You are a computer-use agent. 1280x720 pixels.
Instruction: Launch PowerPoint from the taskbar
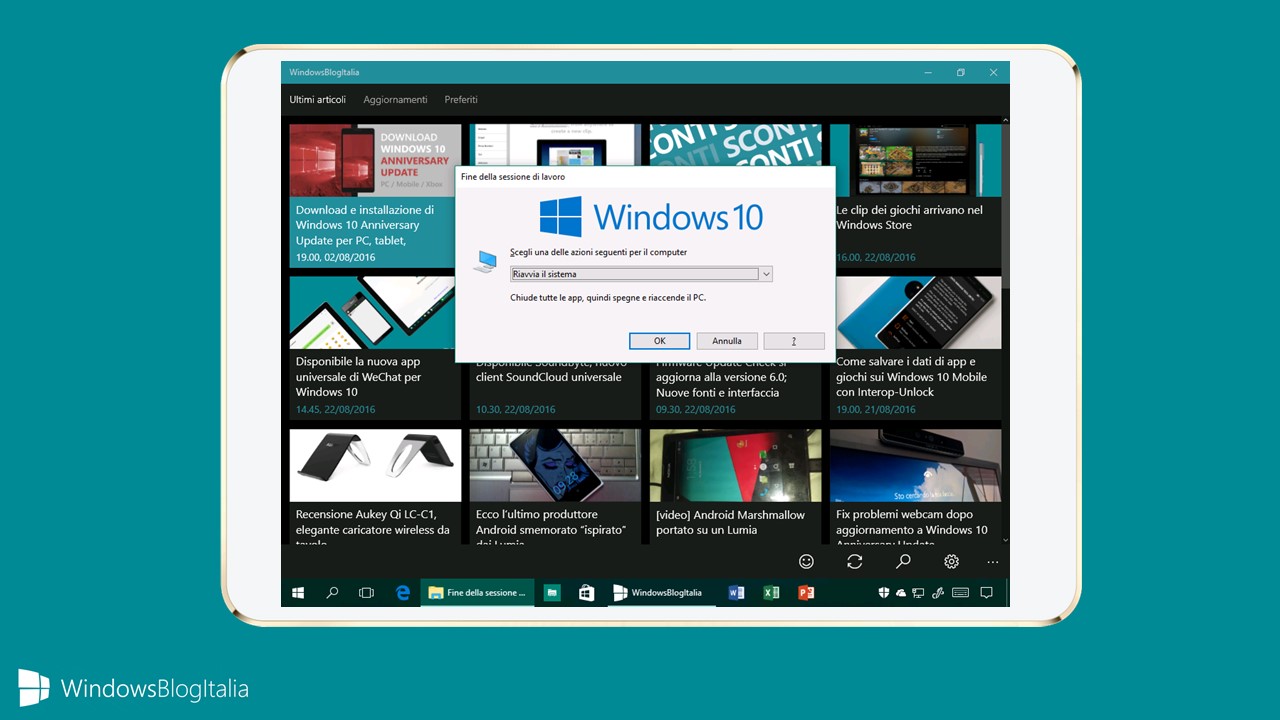click(x=806, y=593)
